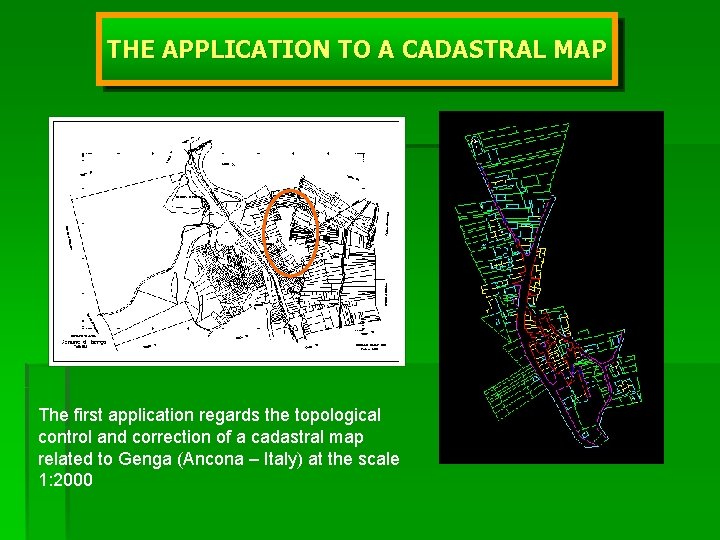The image size is (720, 540).
Task: Select the black-and-white cadastral map image
Action: coord(227,242)
